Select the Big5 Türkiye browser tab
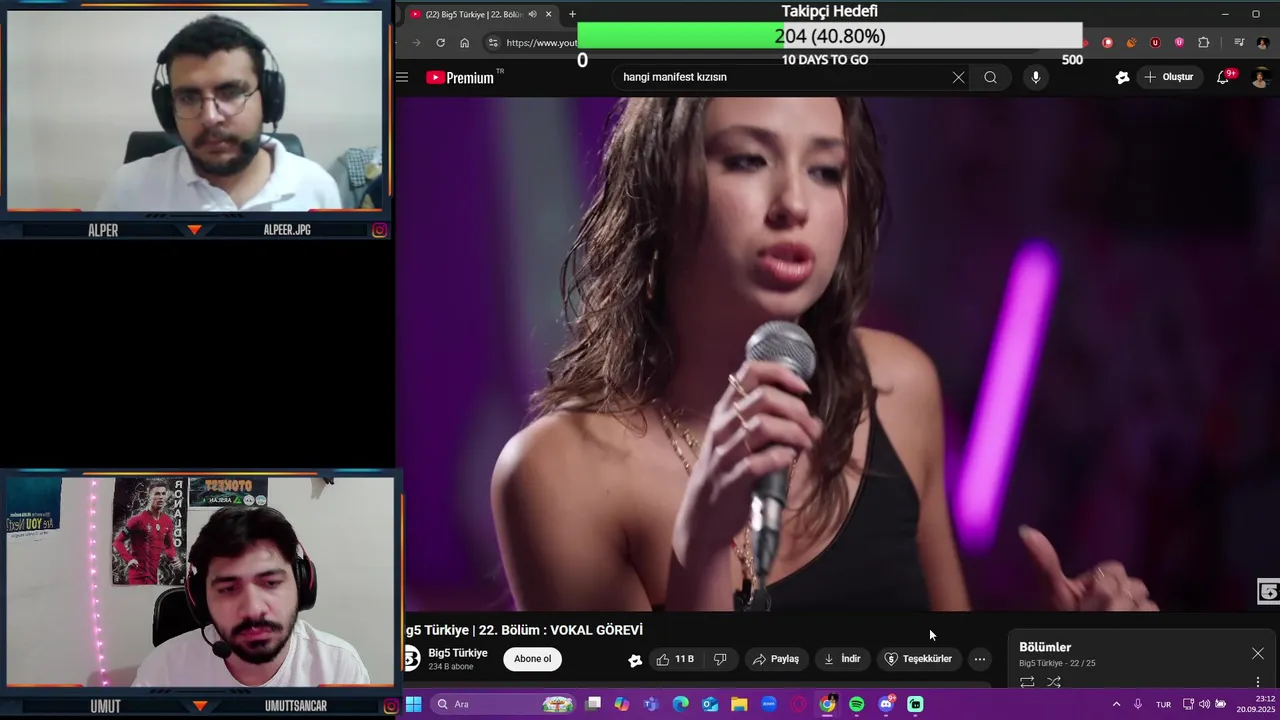Screen dimensions: 1280x720 pos(480,14)
